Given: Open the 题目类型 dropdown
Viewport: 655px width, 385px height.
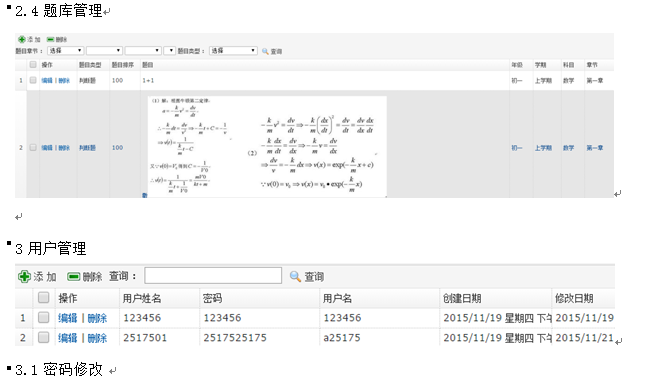Looking at the screenshot, I should pos(233,51).
